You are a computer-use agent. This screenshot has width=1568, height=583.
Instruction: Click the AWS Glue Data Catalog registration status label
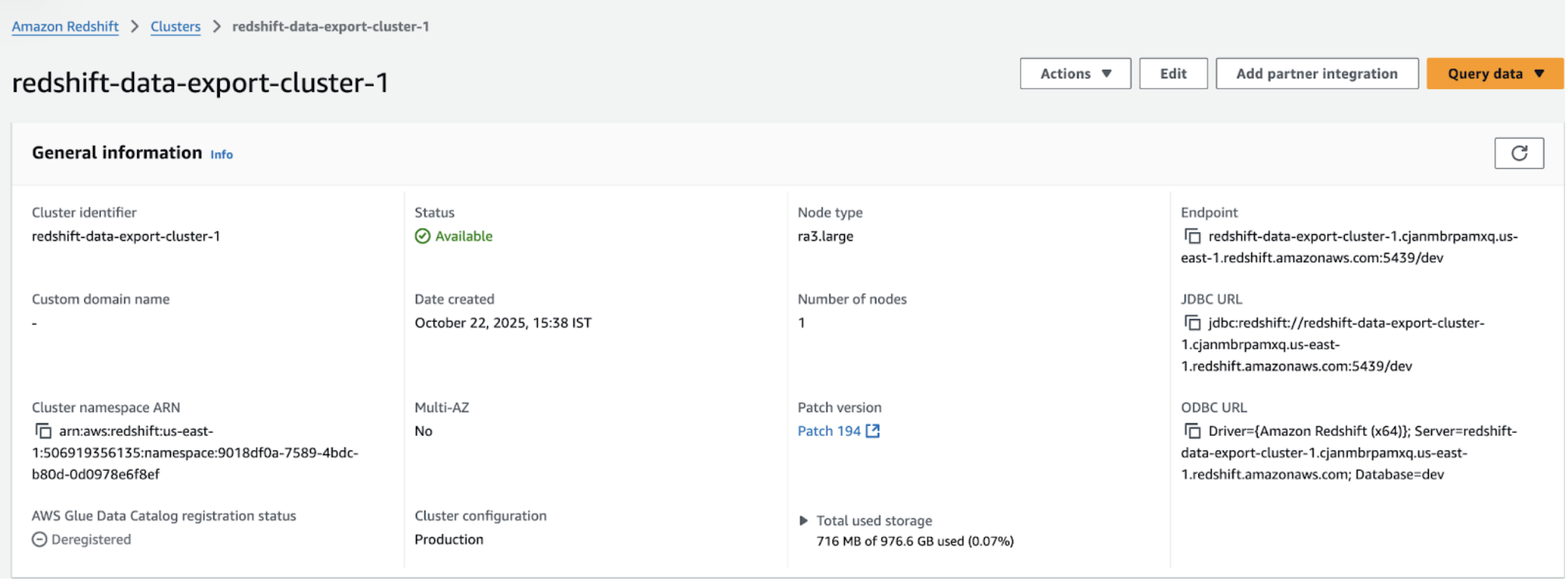click(164, 516)
